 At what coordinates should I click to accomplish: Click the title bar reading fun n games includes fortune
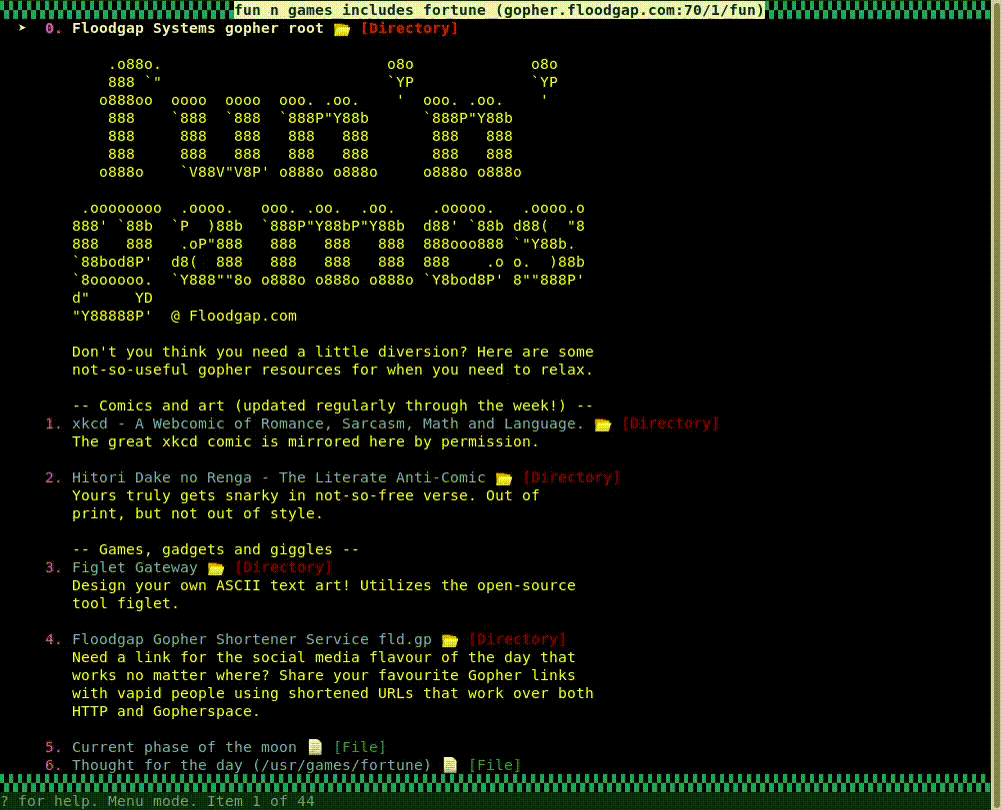point(499,10)
